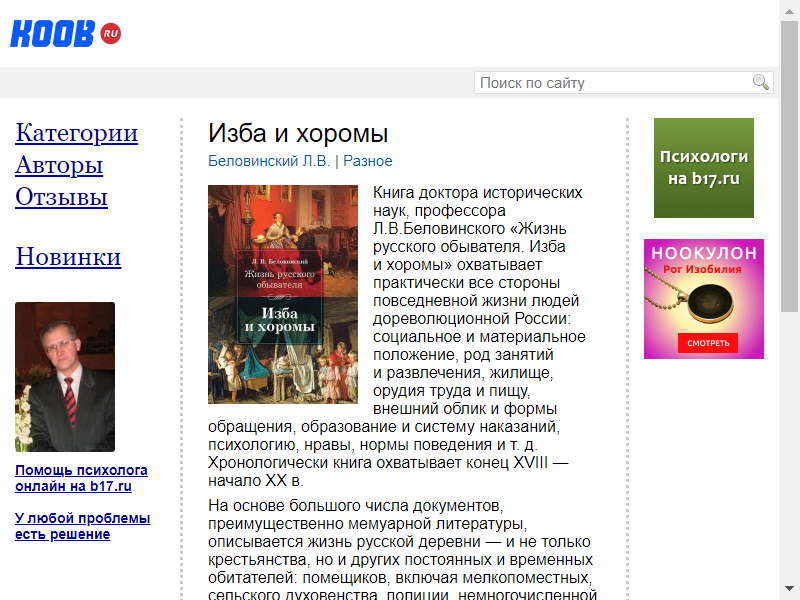Focus the 'Поиск по сайту' search field
Viewport: 800px width, 600px height.
coord(623,83)
